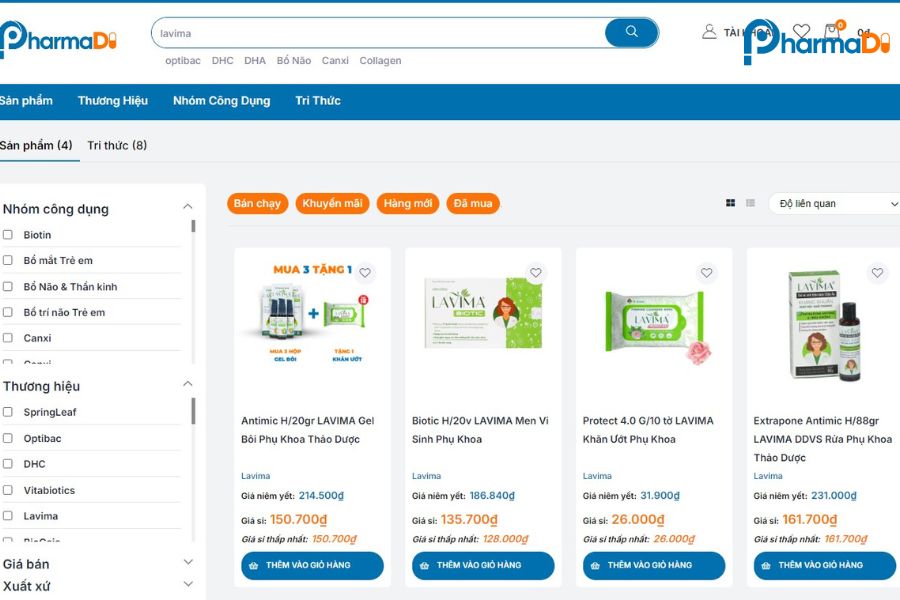Open the Độ liên quan sort dropdown

coord(836,203)
